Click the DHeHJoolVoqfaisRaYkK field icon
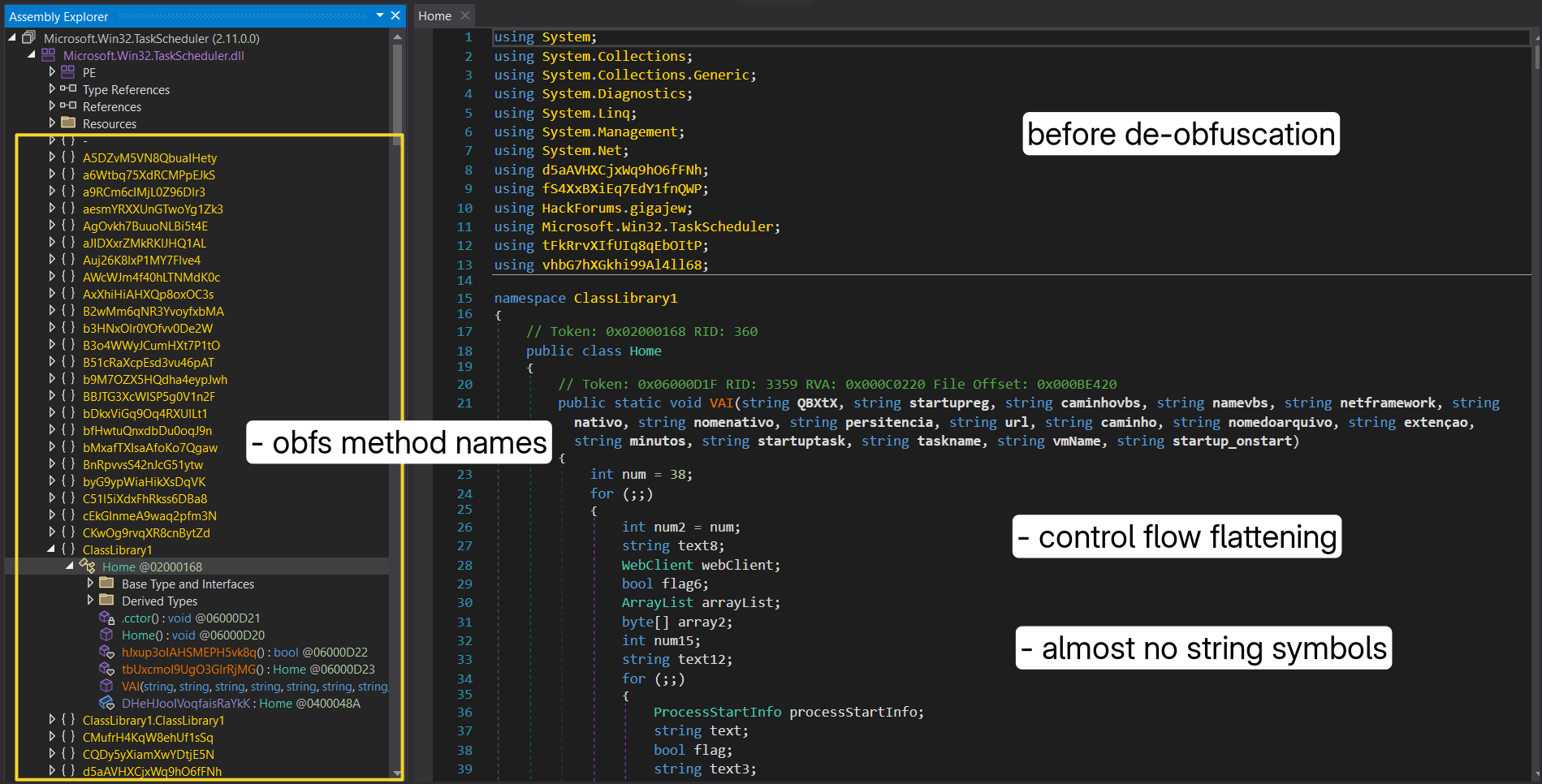This screenshot has height=784, width=1542. (x=106, y=703)
